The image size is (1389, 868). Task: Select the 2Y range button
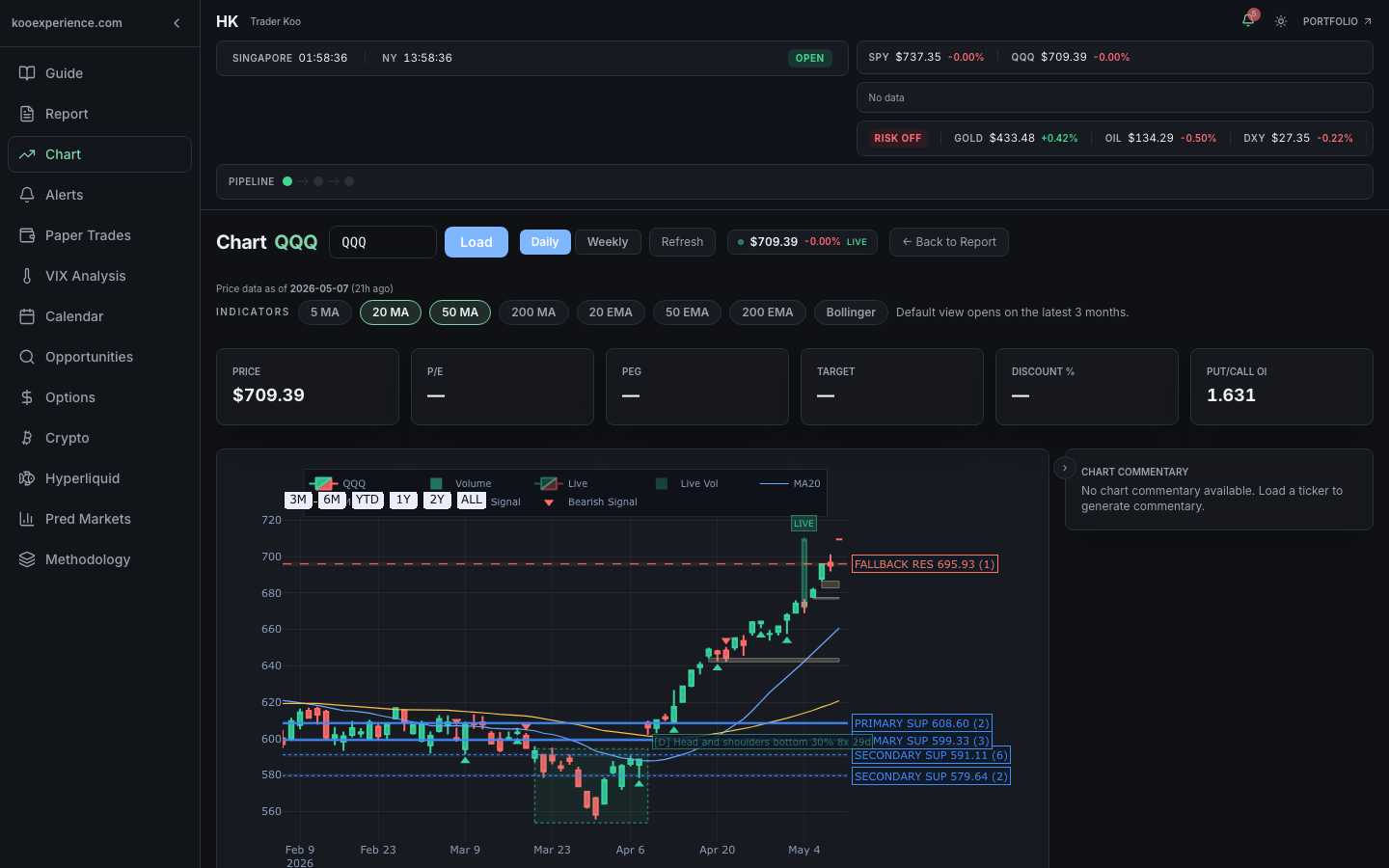coord(437,500)
